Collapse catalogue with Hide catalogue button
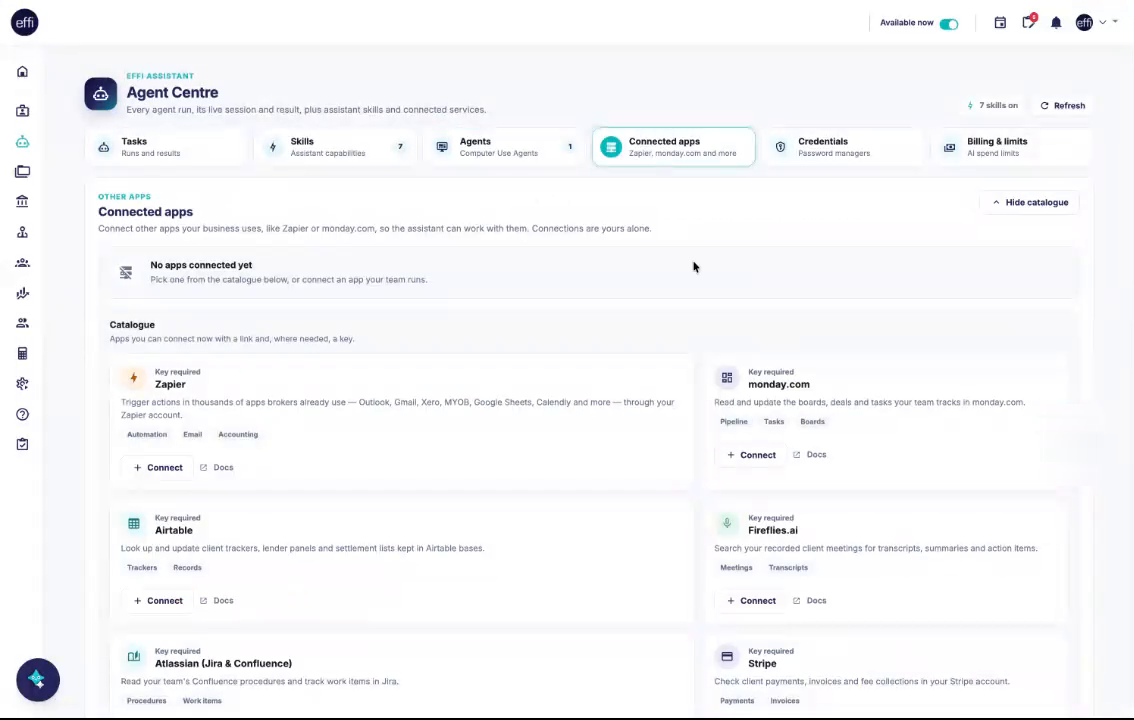This screenshot has height=720, width=1134. 1030,202
